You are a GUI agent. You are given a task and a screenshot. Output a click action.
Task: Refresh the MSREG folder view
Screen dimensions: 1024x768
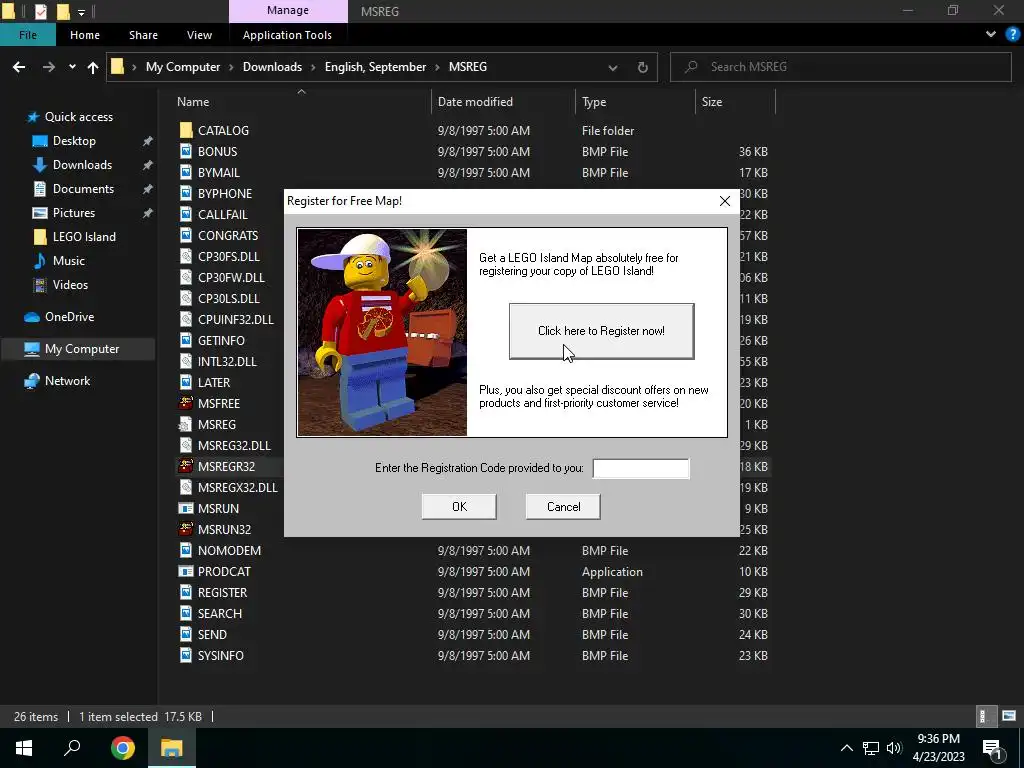(643, 67)
